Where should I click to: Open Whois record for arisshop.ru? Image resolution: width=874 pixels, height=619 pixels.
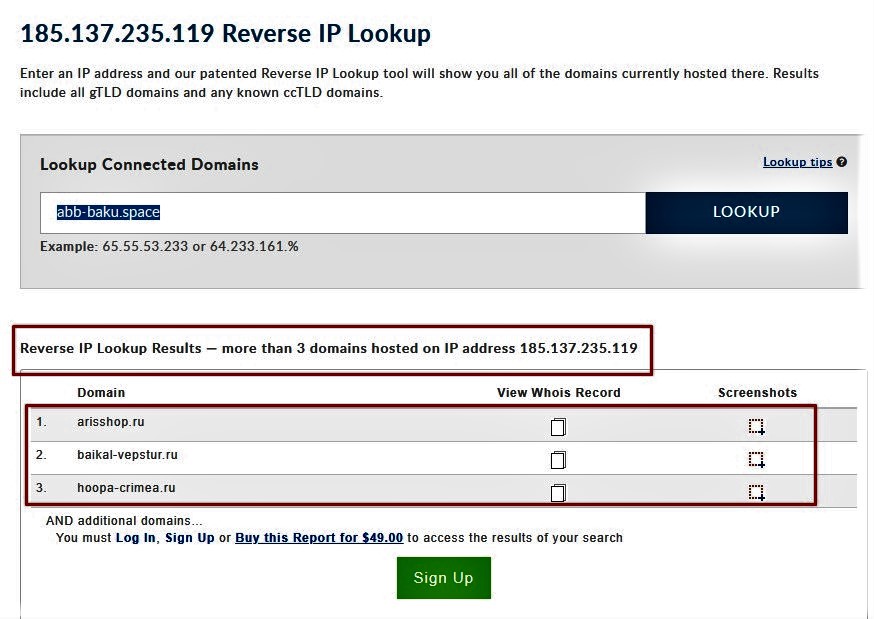point(558,427)
